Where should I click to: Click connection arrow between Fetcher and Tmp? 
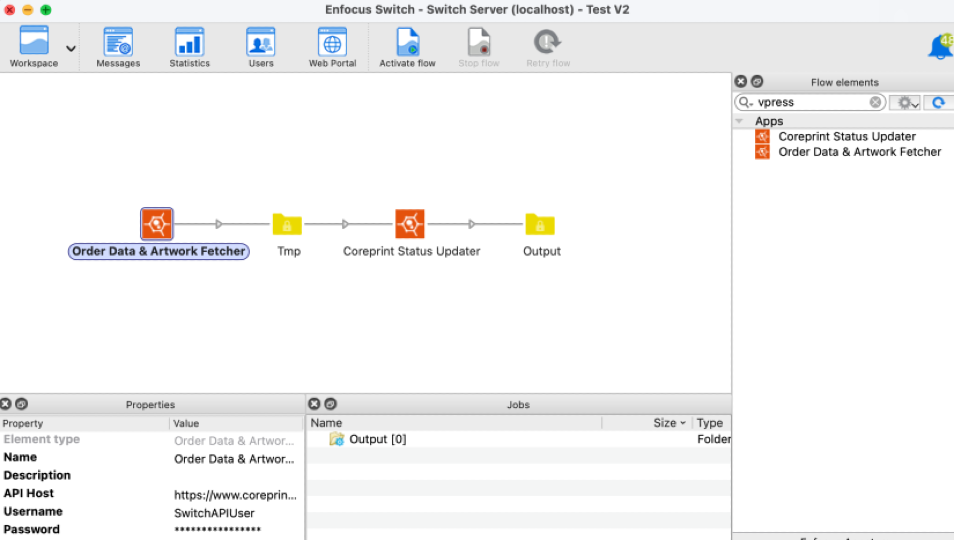coord(219,224)
